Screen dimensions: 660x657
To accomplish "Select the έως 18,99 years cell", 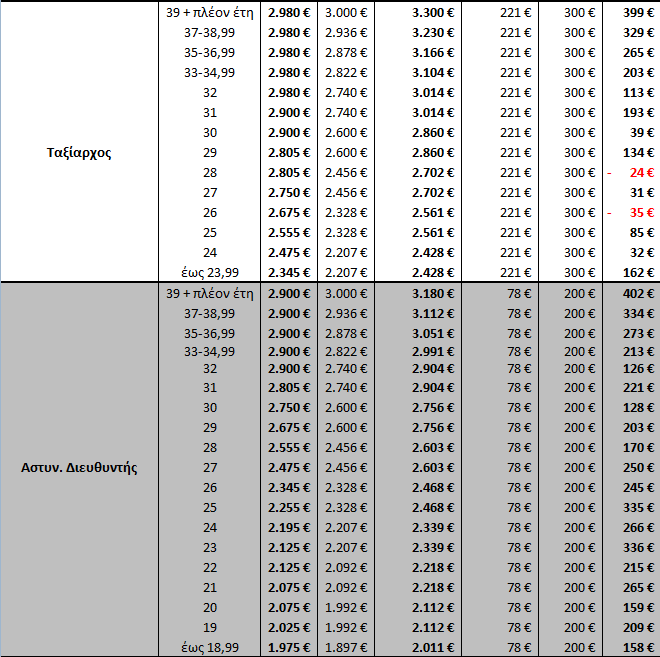I will click(209, 648).
